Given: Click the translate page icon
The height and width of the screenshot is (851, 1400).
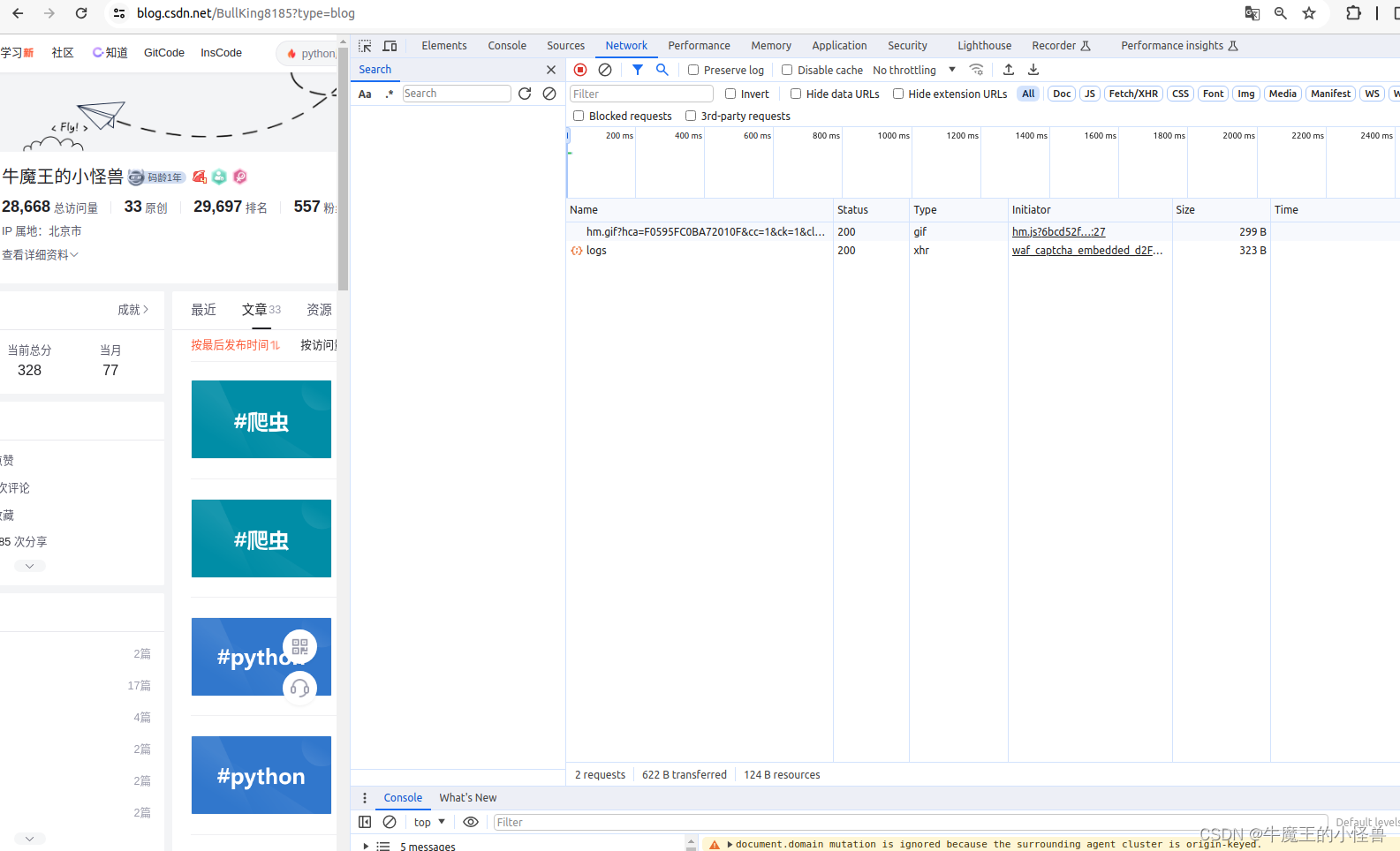Looking at the screenshot, I should [x=1252, y=13].
